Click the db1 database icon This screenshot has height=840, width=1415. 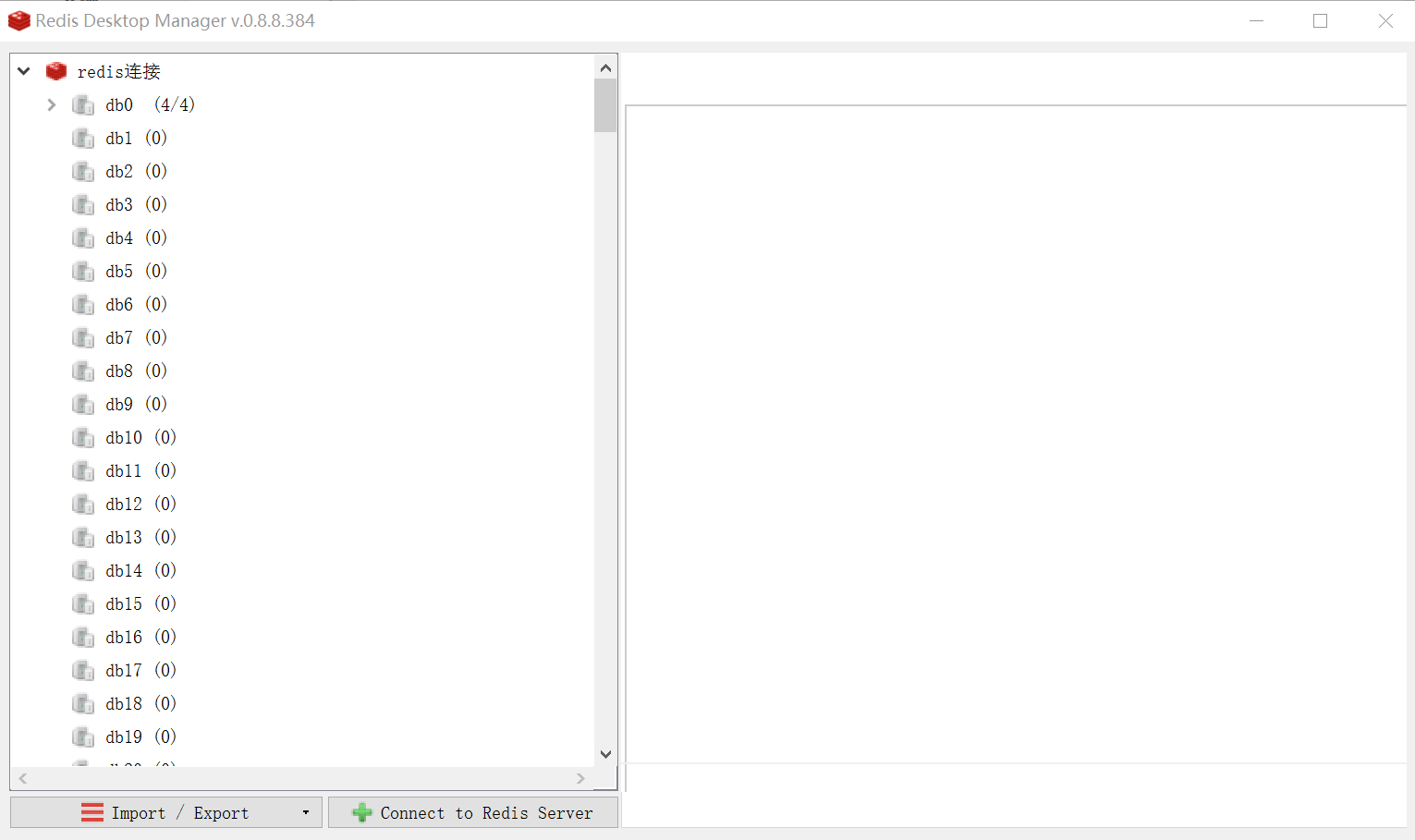coord(83,139)
